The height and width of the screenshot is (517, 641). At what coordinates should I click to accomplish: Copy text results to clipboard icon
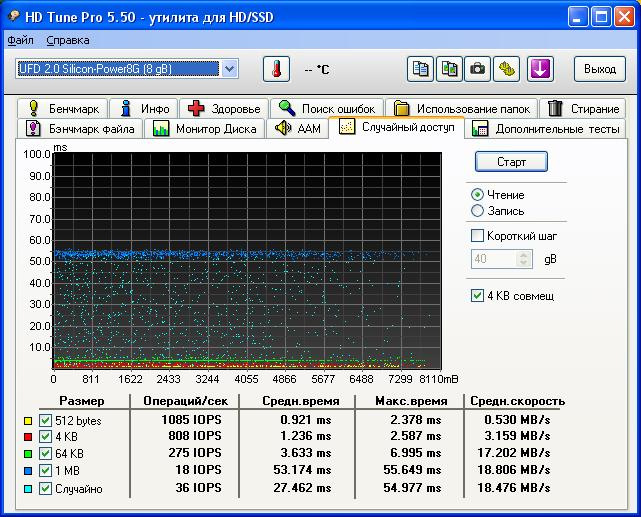420,69
